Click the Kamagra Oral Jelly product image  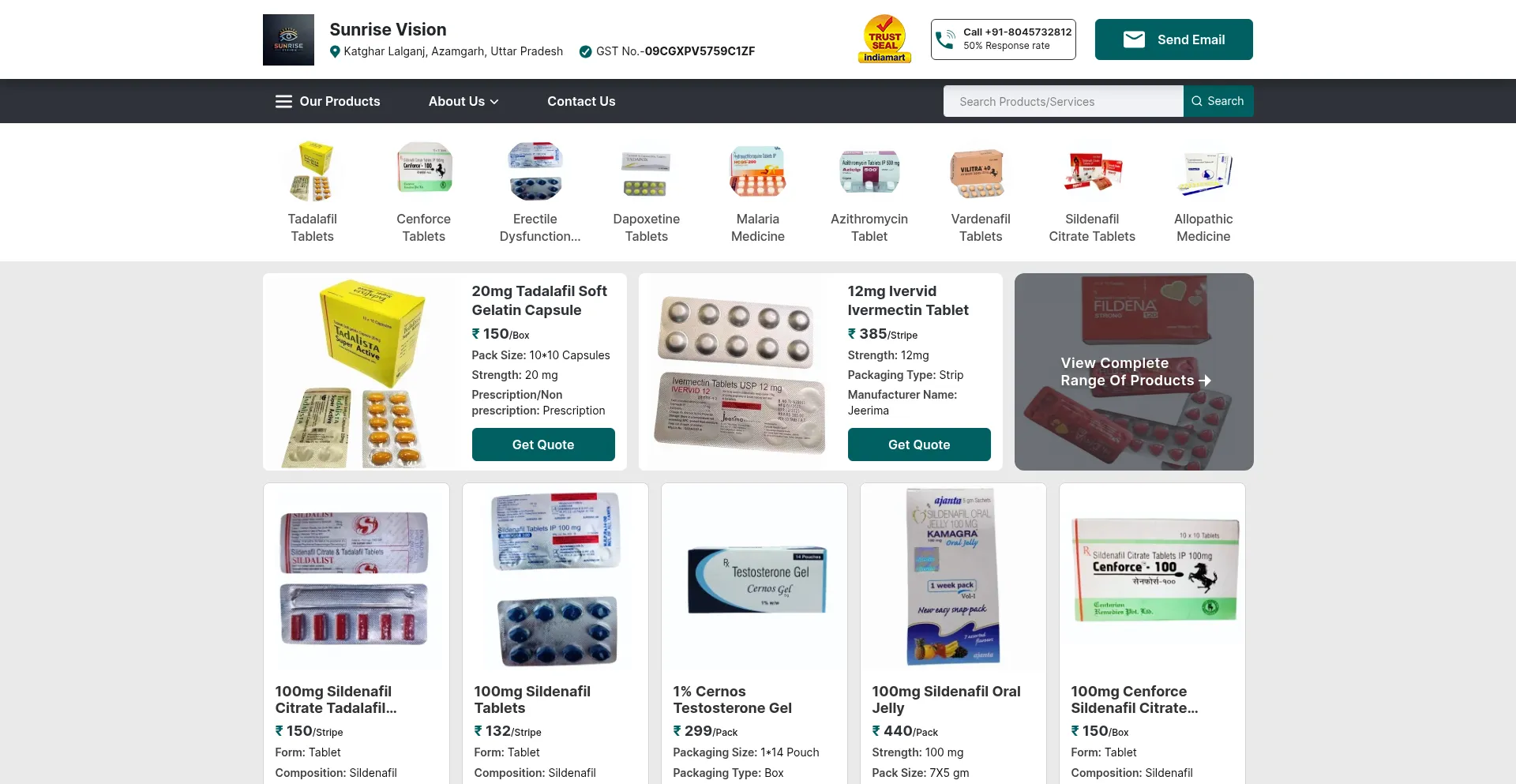(x=953, y=576)
